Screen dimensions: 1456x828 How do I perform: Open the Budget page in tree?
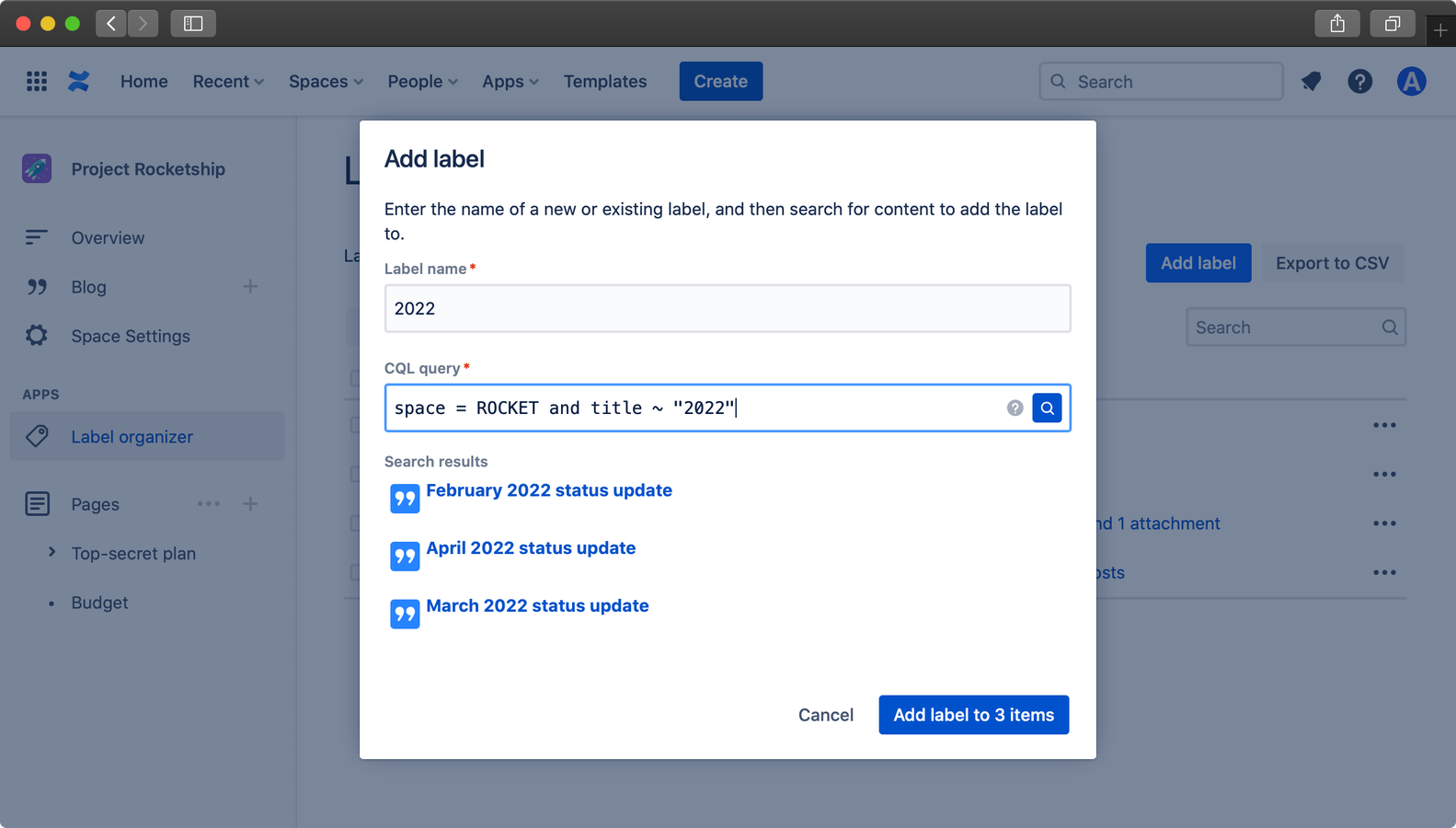(x=99, y=603)
